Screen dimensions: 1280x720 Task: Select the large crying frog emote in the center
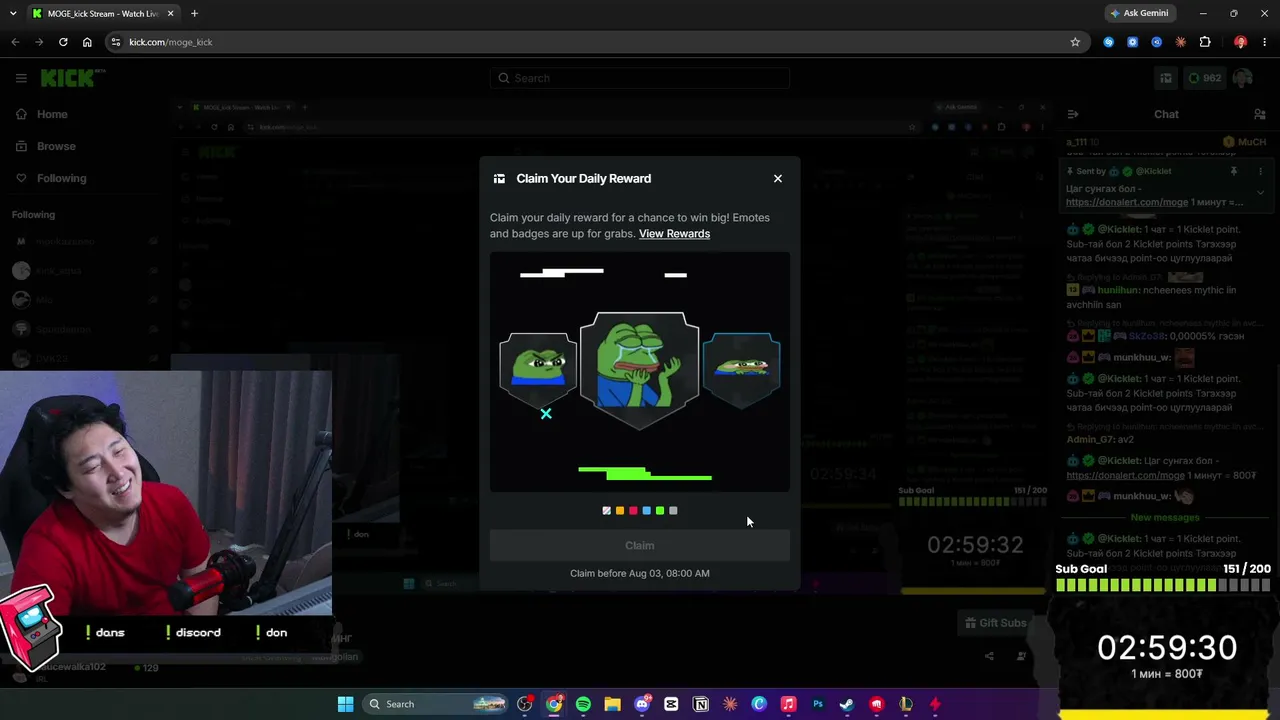(639, 369)
